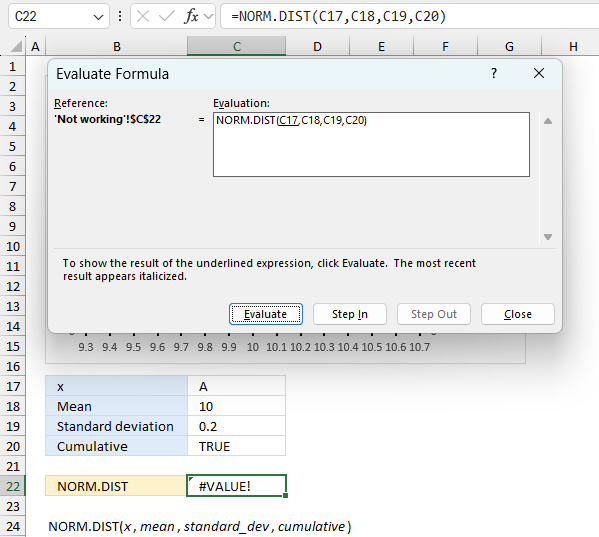This screenshot has height=537, width=599.
Task: Click chart axis label 9.3
Action: (86, 347)
